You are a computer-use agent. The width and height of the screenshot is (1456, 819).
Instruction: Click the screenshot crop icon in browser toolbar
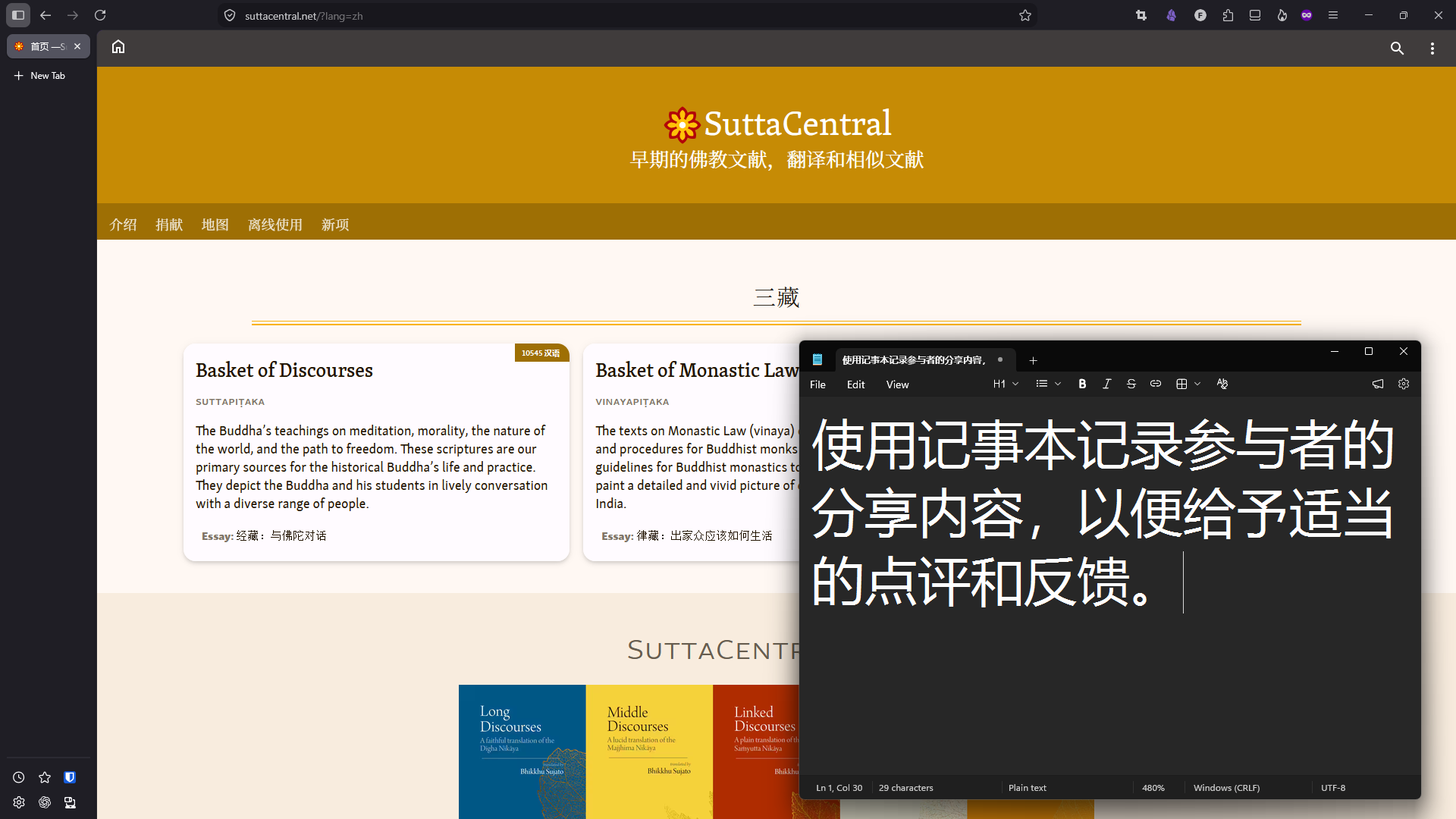(x=1141, y=15)
